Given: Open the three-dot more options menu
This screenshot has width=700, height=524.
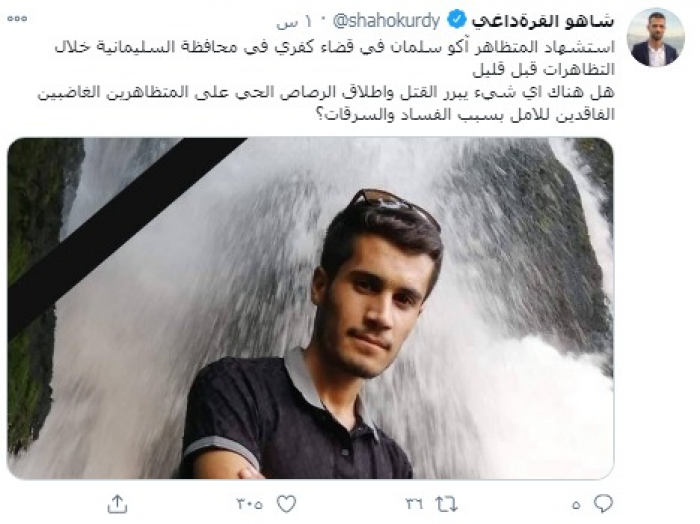Looking at the screenshot, I should point(17,19).
